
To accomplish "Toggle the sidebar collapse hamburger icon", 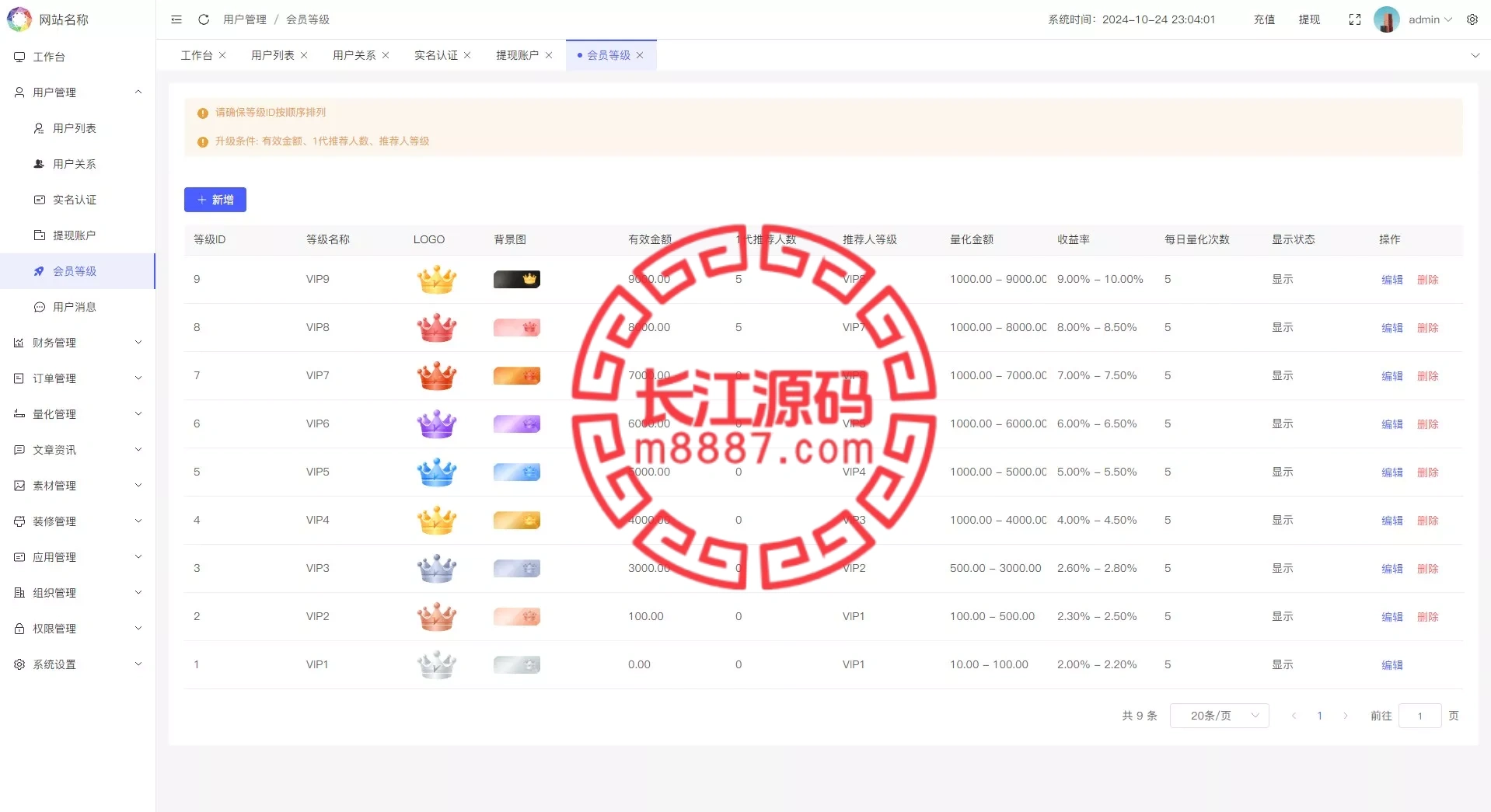I will 176,19.
